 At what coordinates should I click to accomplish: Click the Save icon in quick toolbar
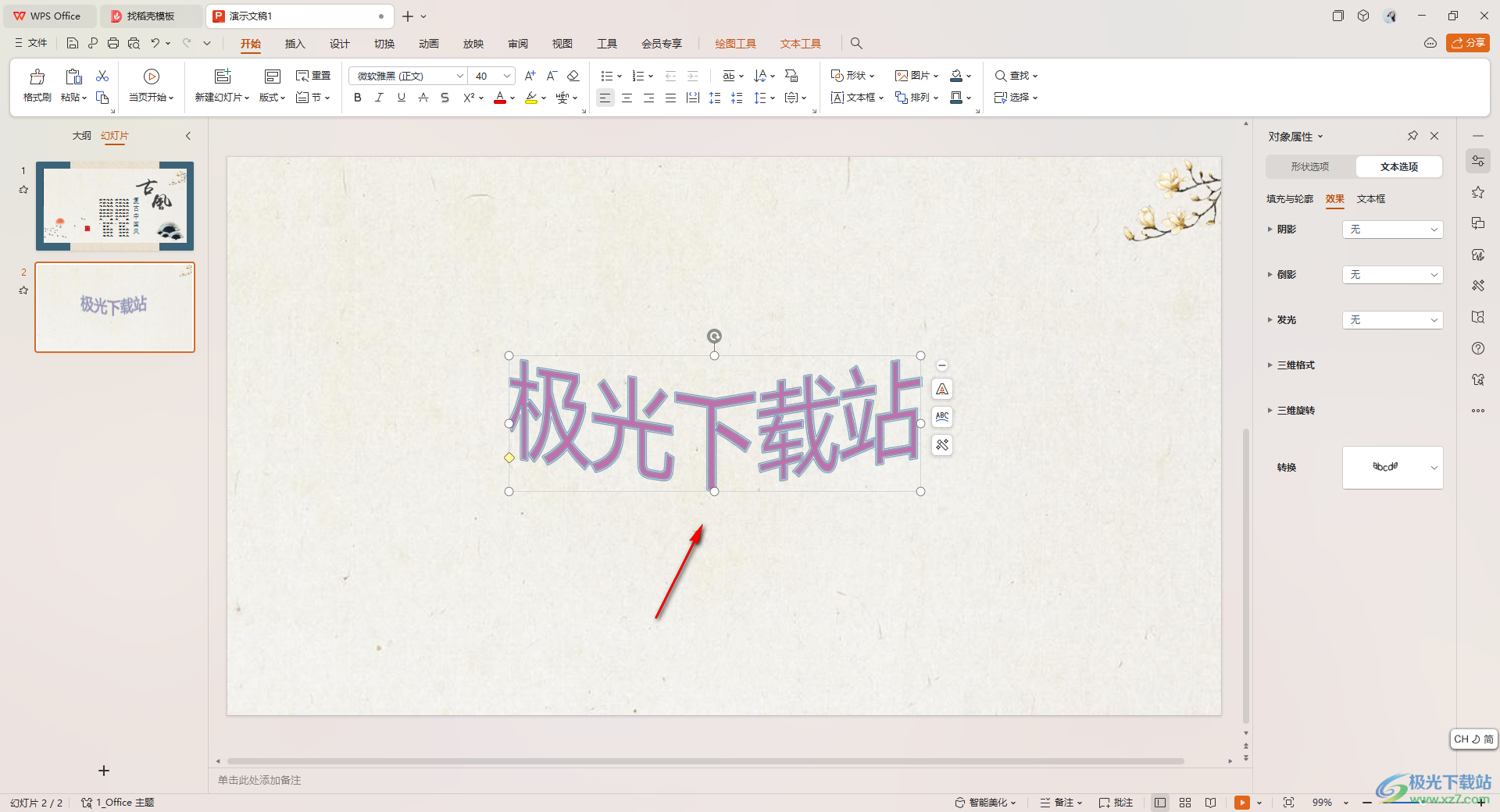tap(72, 43)
